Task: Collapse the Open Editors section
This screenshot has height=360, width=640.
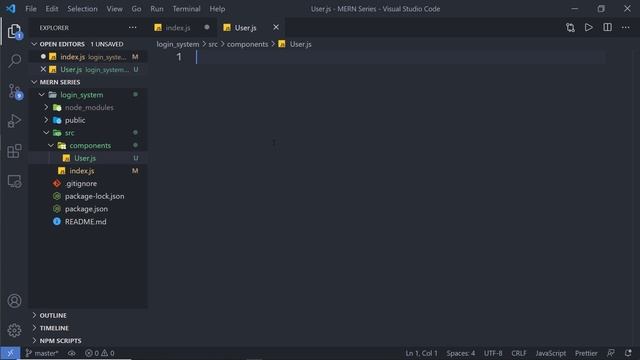Action: point(34,44)
